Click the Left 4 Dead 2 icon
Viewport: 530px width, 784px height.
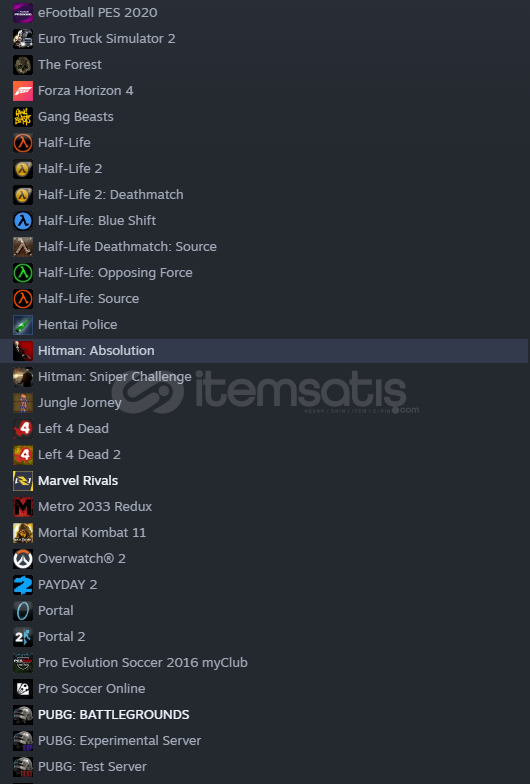point(23,455)
